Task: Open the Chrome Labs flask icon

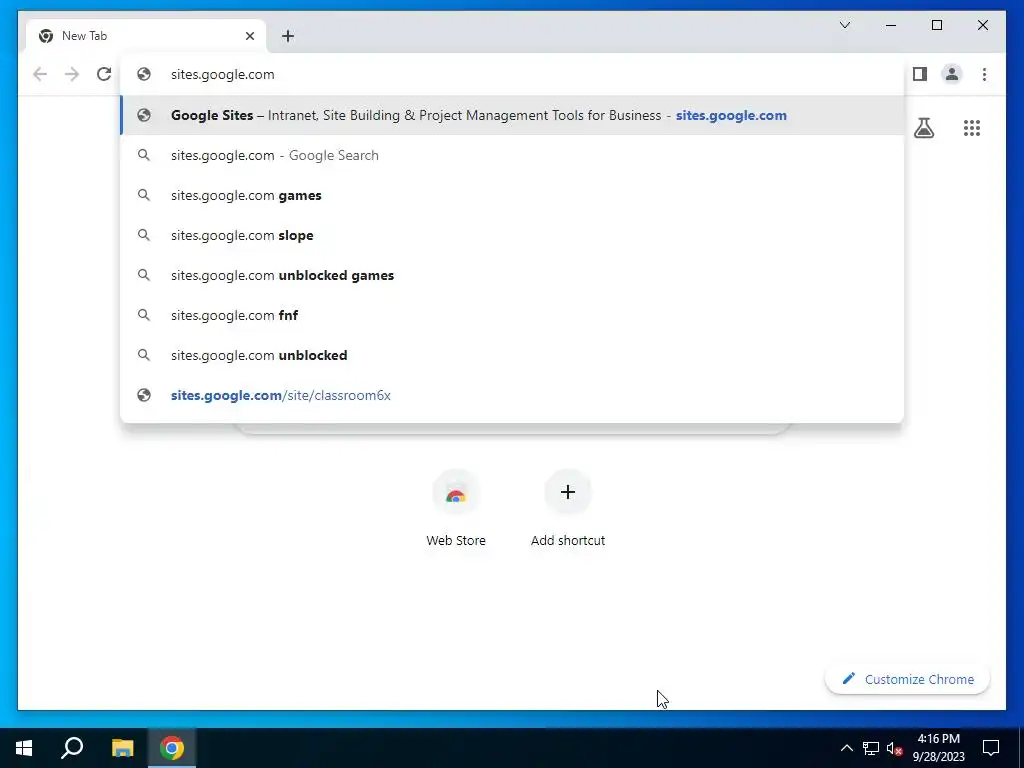Action: point(923,128)
